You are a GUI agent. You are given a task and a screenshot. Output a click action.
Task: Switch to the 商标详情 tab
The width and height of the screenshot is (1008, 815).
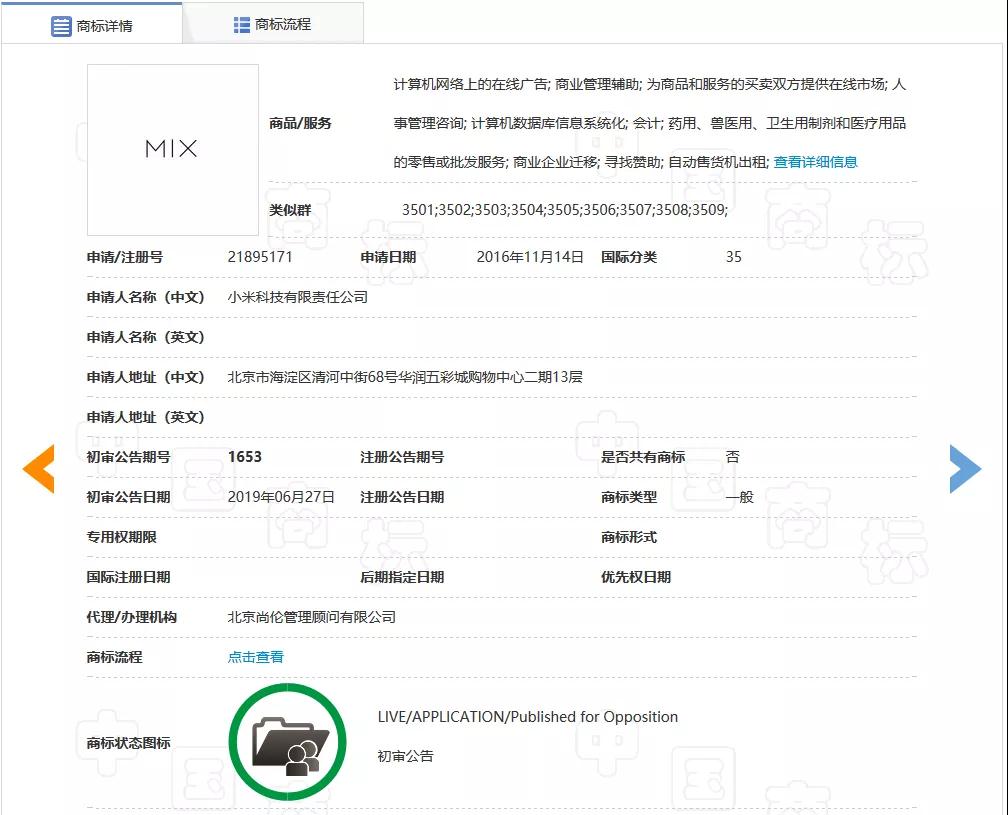[x=92, y=25]
